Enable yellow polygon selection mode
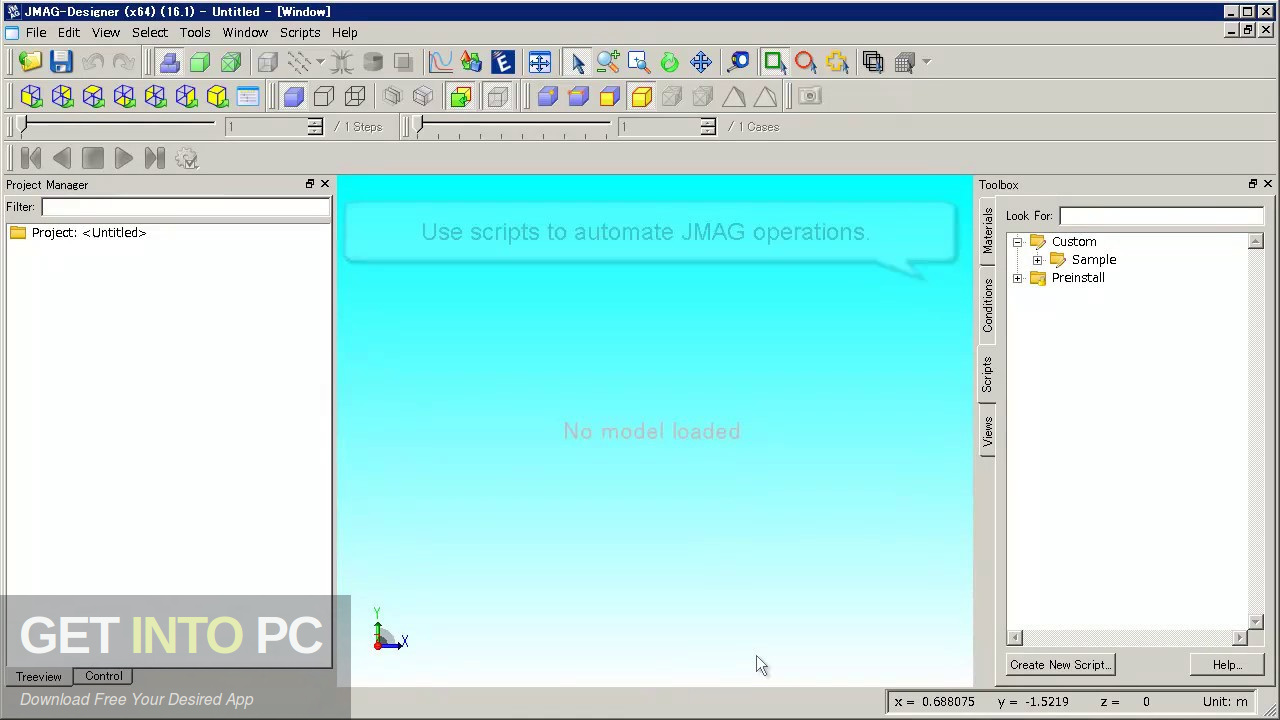The image size is (1280, 720). [x=836, y=62]
